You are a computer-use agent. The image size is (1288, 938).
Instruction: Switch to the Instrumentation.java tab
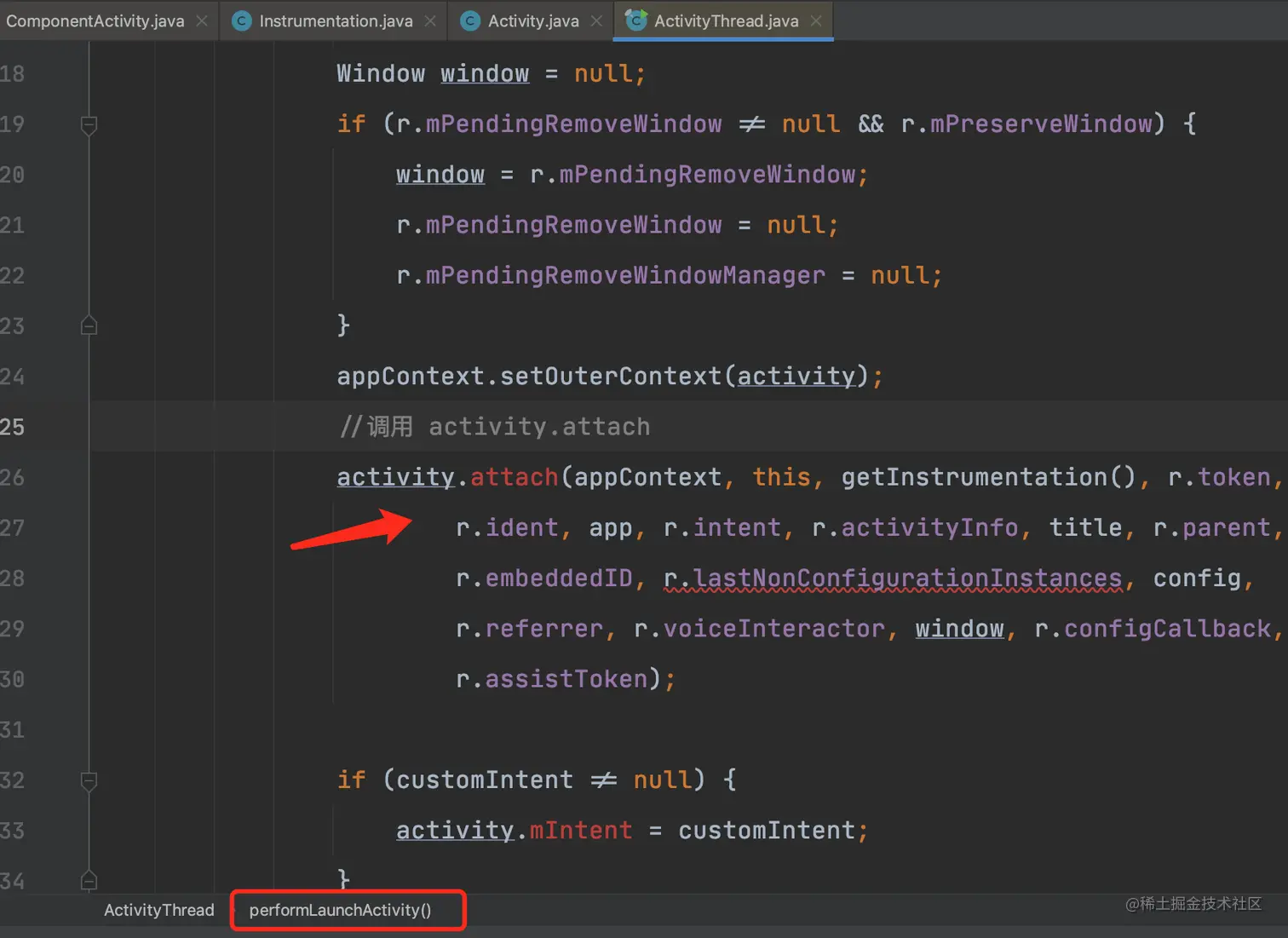click(x=336, y=21)
